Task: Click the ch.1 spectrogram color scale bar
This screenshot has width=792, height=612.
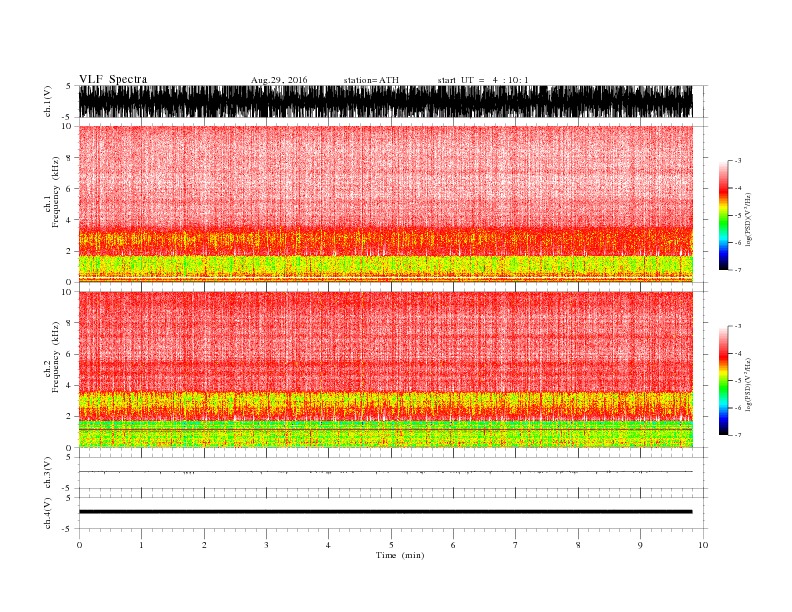Action: 723,215
